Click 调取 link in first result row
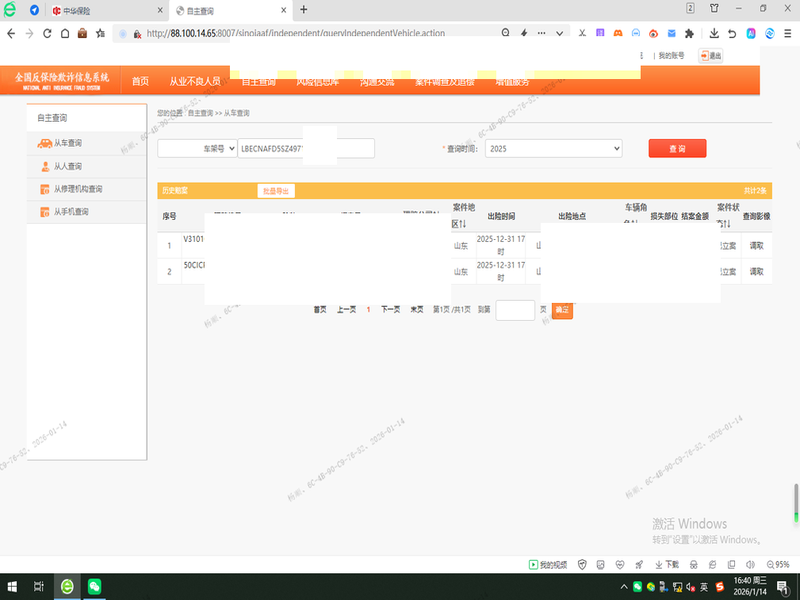The image size is (800, 600). tap(756, 245)
